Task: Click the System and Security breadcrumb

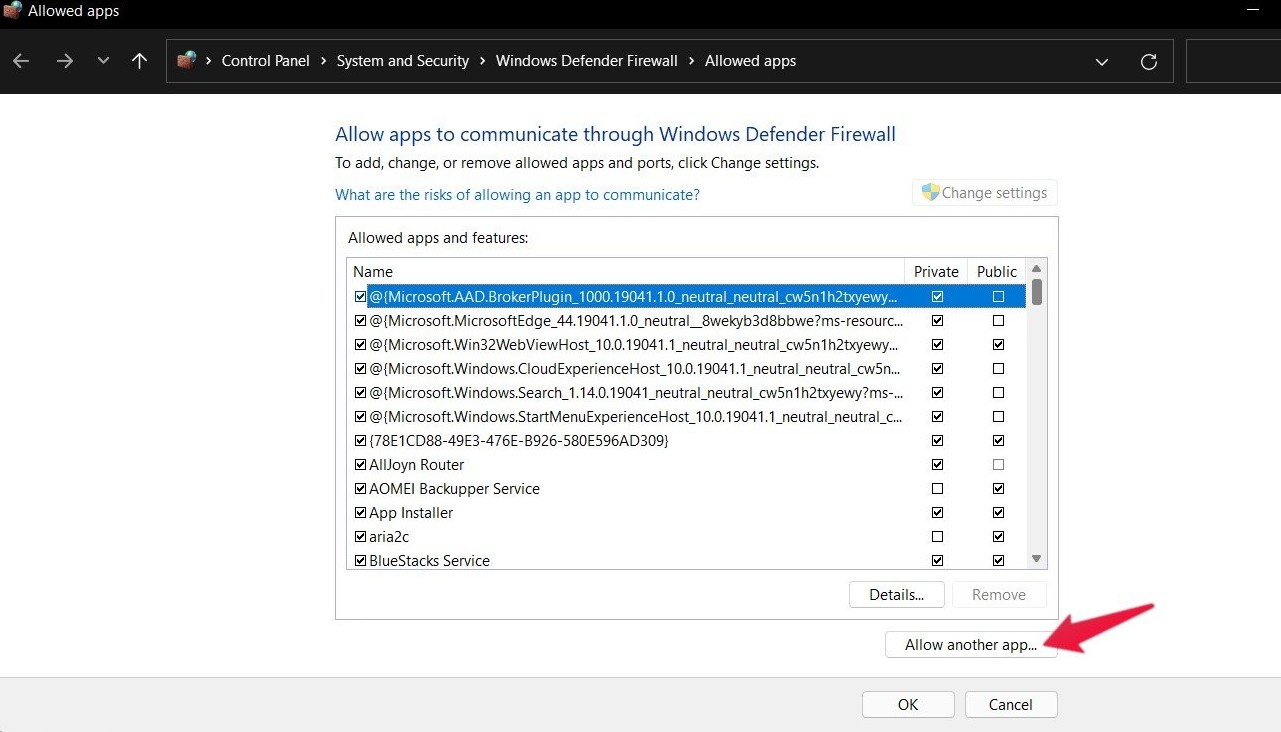Action: point(403,61)
